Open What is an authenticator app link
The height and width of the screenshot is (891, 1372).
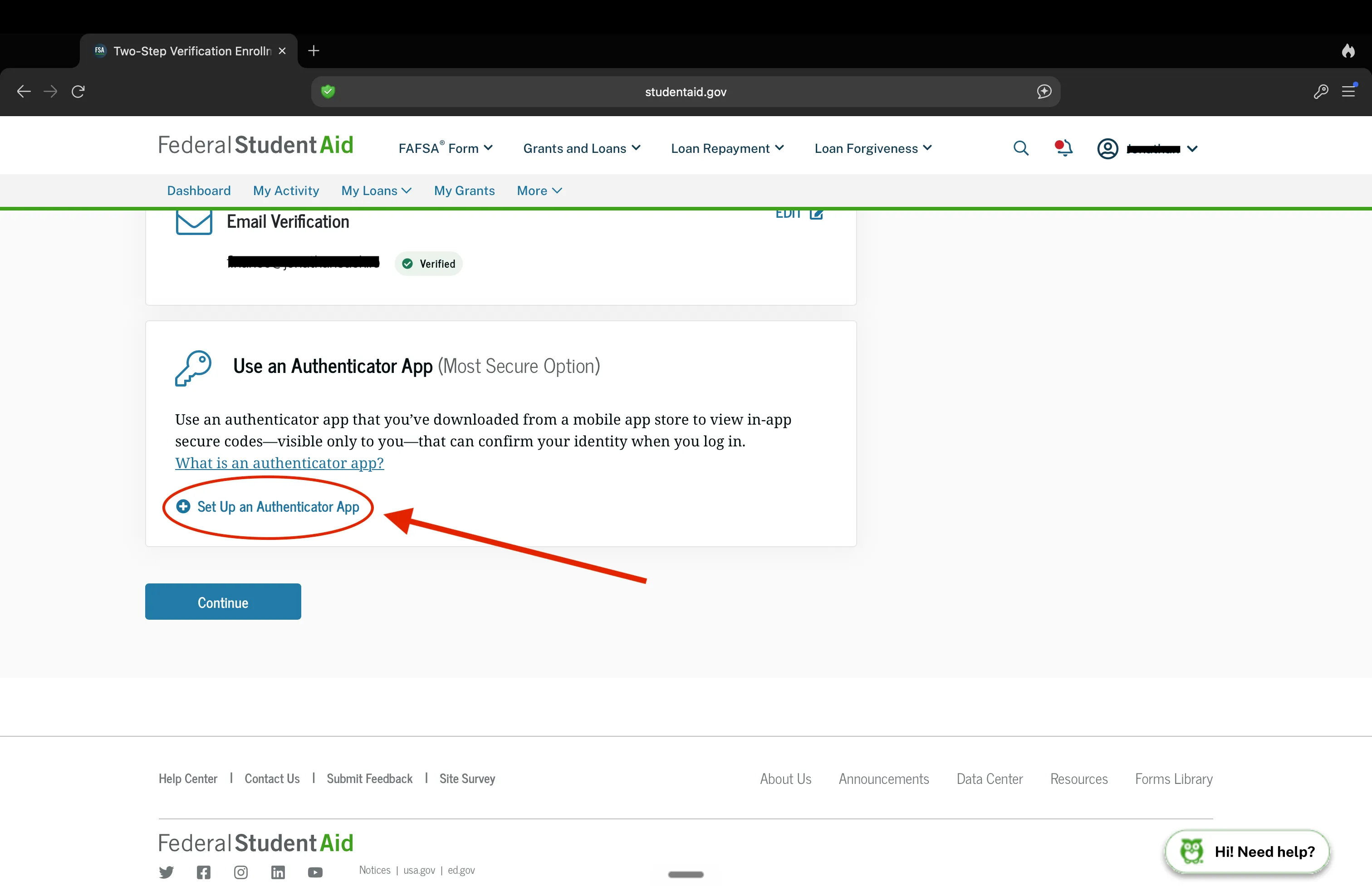pyautogui.click(x=279, y=463)
